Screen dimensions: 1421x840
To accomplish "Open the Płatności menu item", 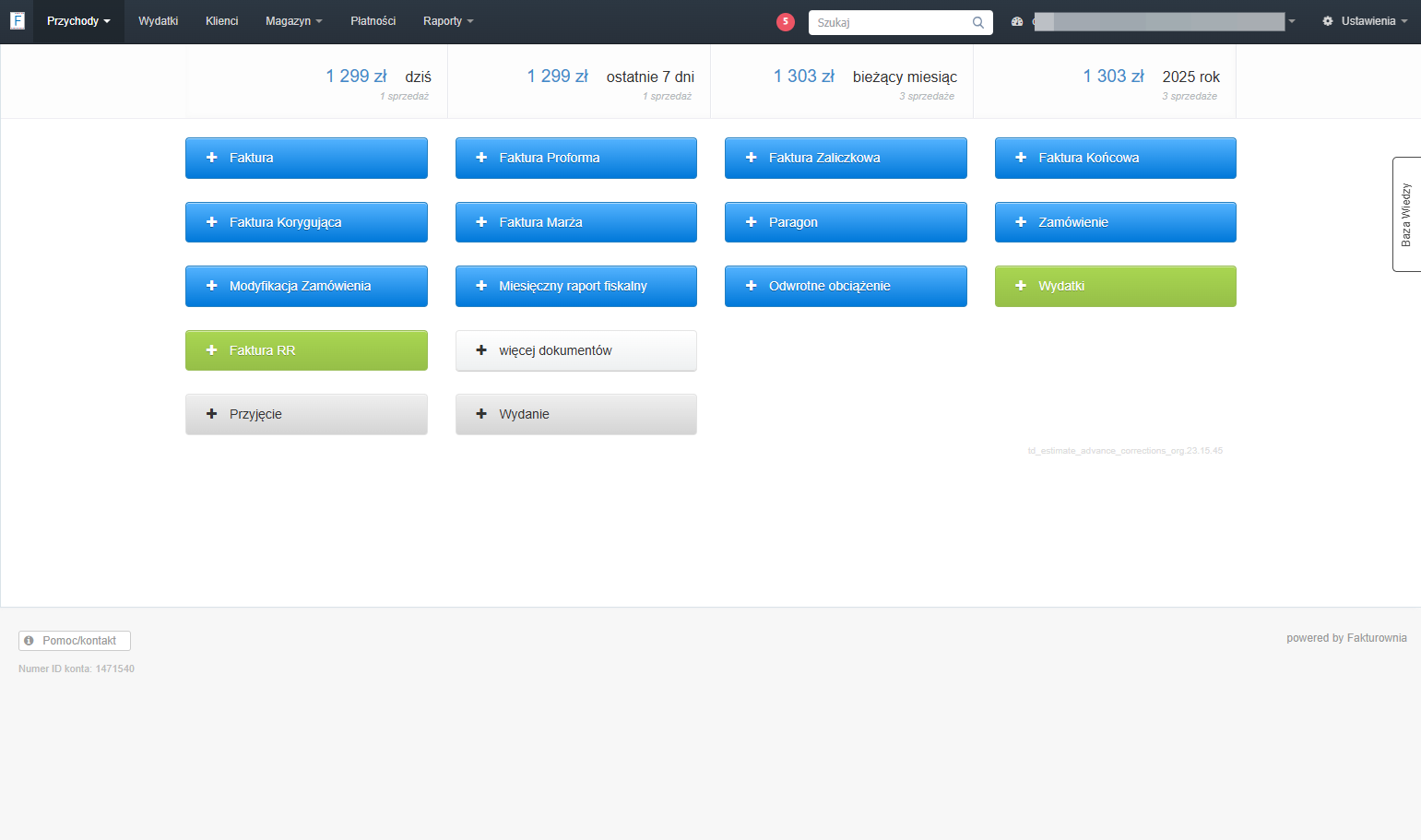I will 373,21.
